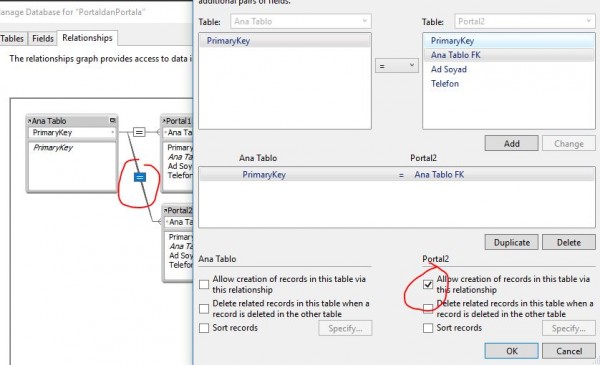600x365 pixels.
Task: Click Ad Soyad field in Portal1 graph box
Action: tap(180, 166)
